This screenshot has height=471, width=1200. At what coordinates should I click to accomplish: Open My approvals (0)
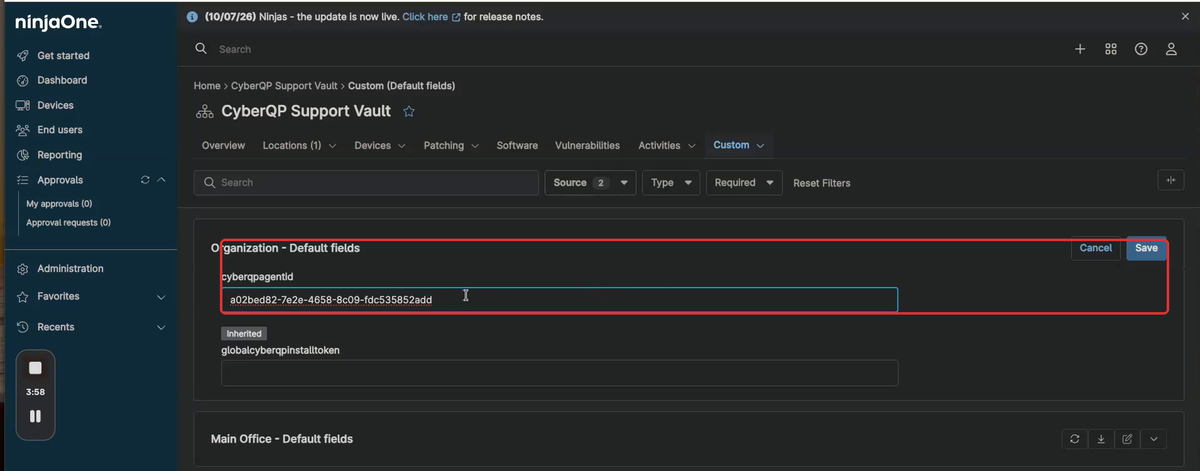(x=59, y=203)
